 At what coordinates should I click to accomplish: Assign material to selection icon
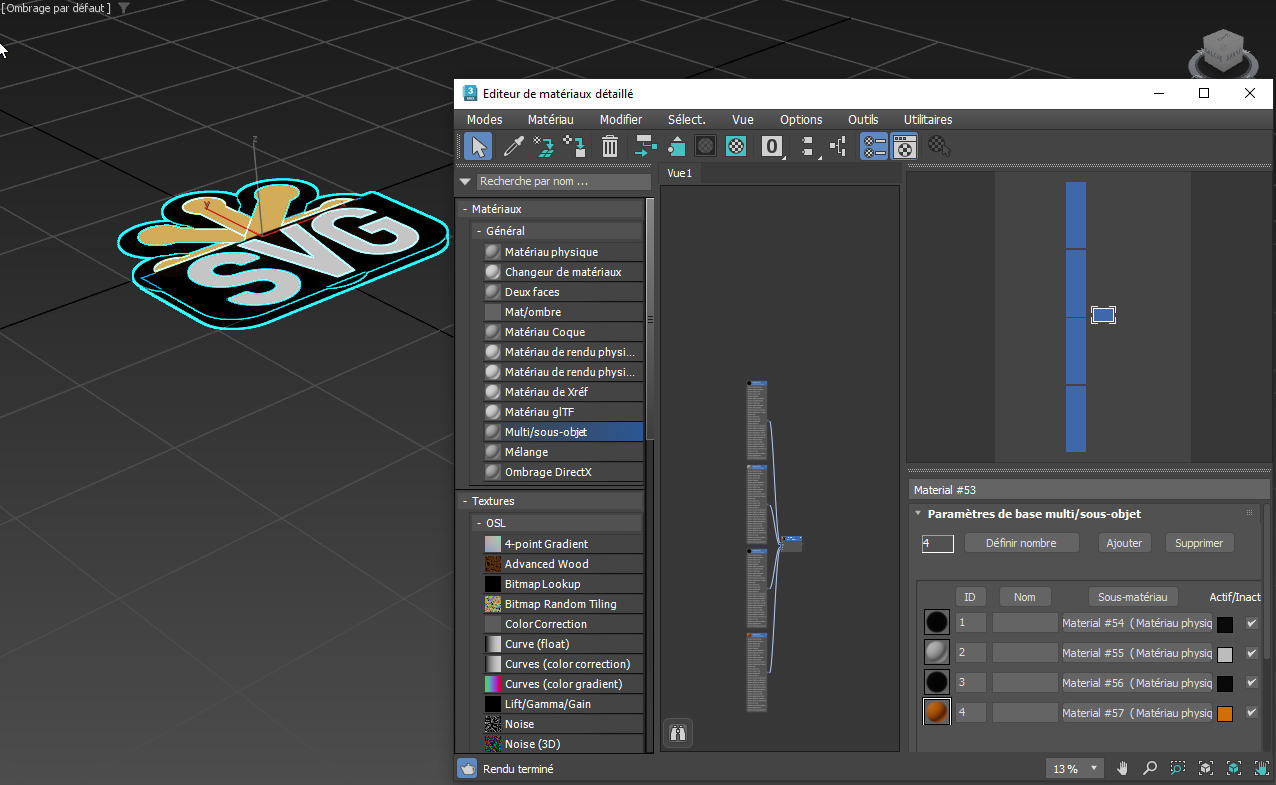(575, 147)
